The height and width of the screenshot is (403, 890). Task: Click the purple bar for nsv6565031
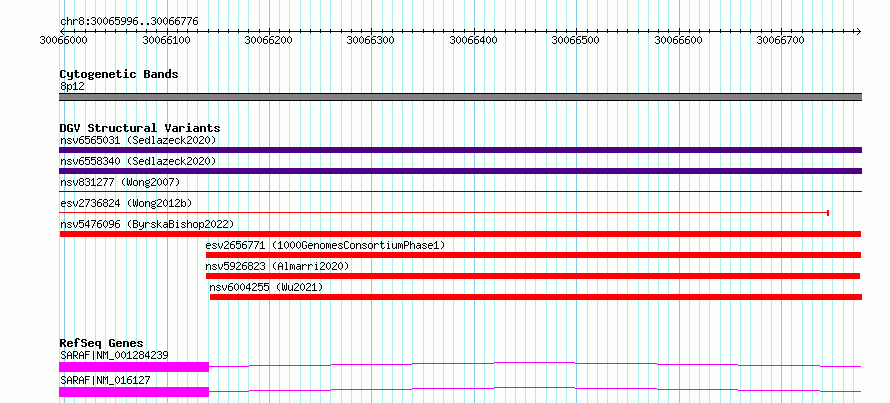pyautogui.click(x=460, y=150)
